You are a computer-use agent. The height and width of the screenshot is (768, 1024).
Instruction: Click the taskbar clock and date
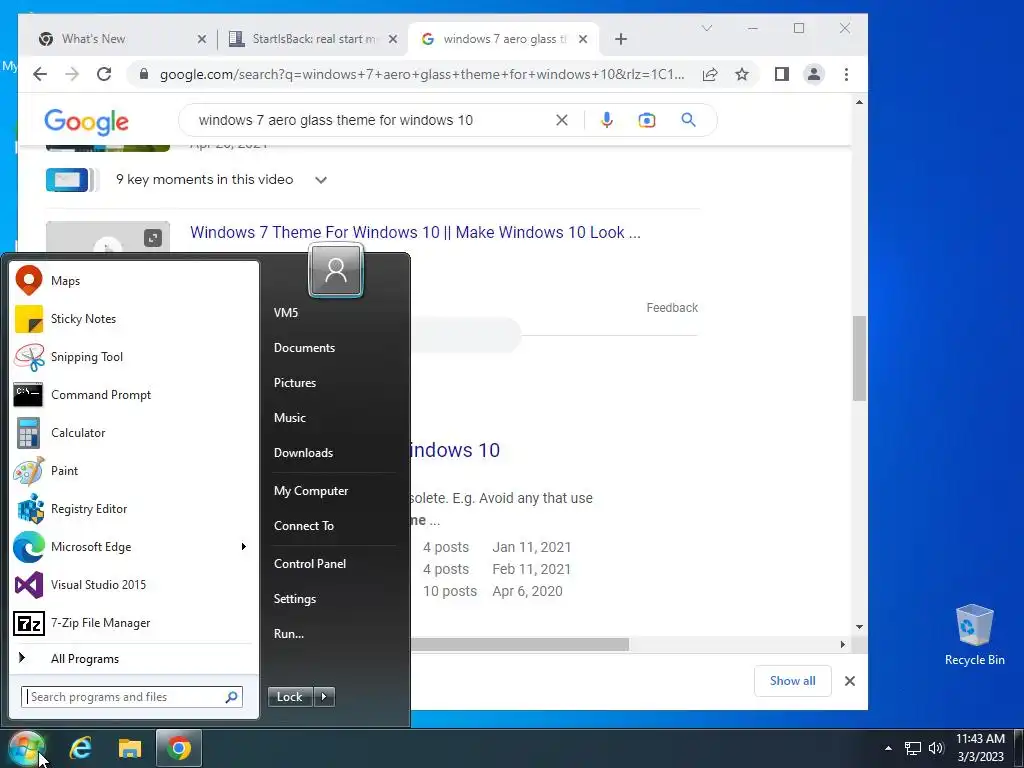(x=980, y=748)
